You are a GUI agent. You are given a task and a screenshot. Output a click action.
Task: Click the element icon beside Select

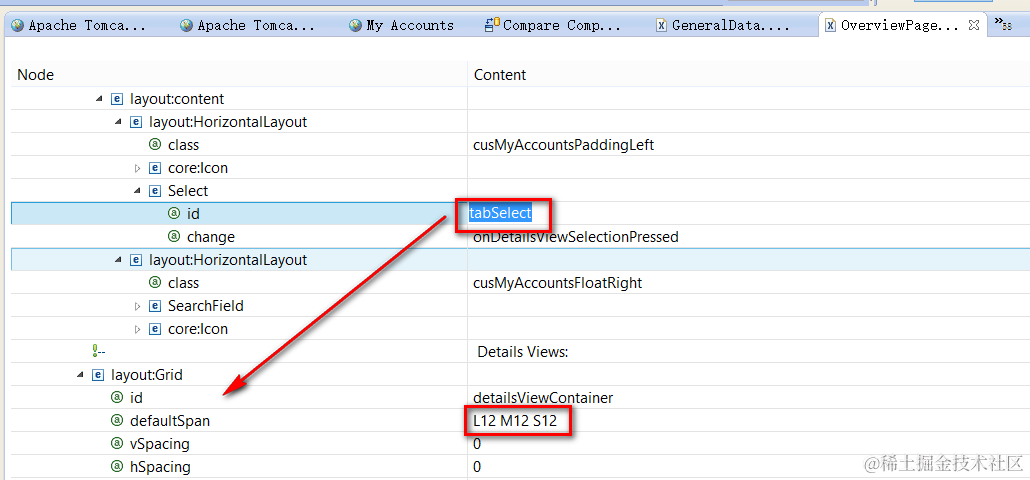[x=155, y=191]
